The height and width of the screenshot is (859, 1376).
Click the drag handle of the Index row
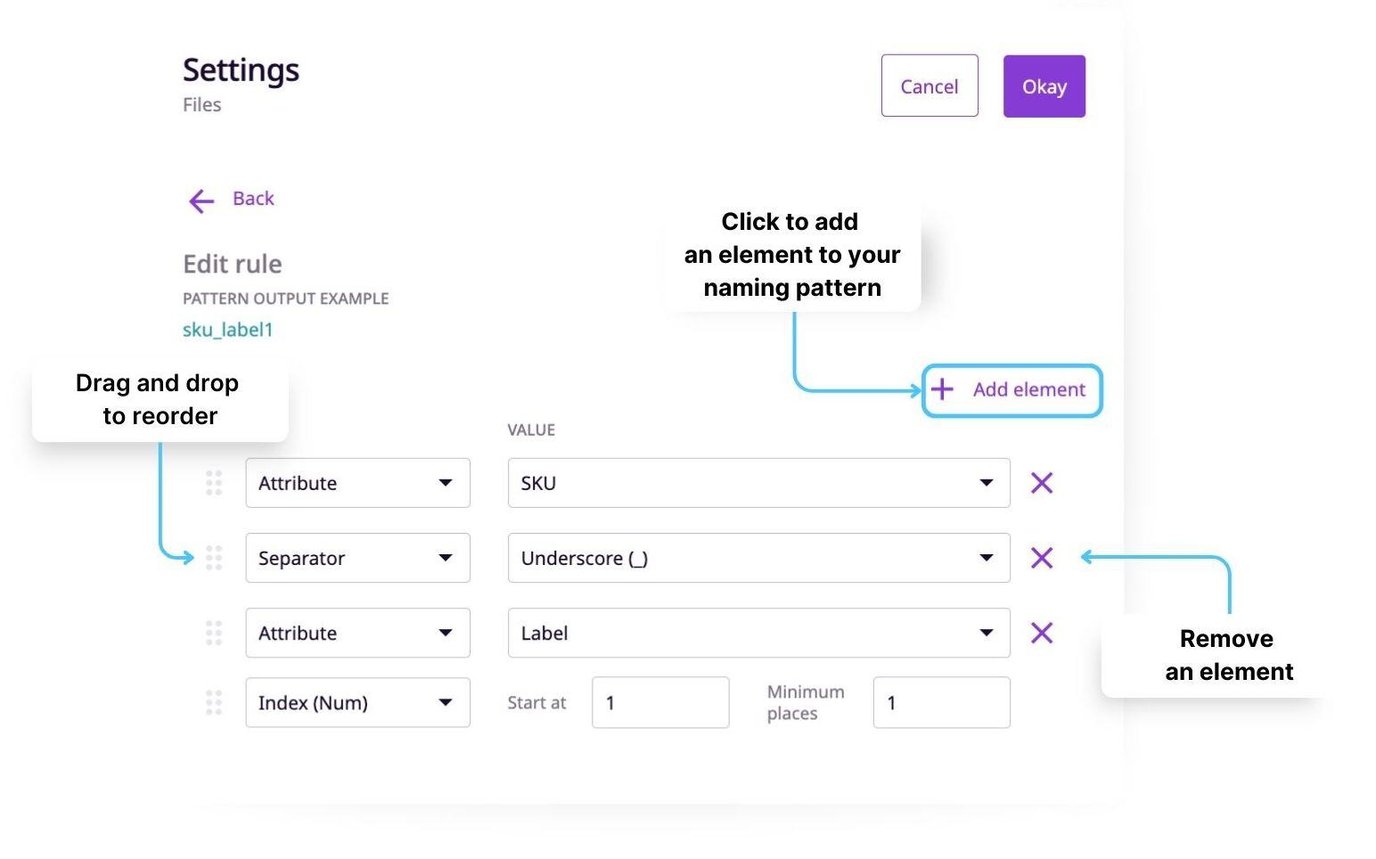pos(213,703)
